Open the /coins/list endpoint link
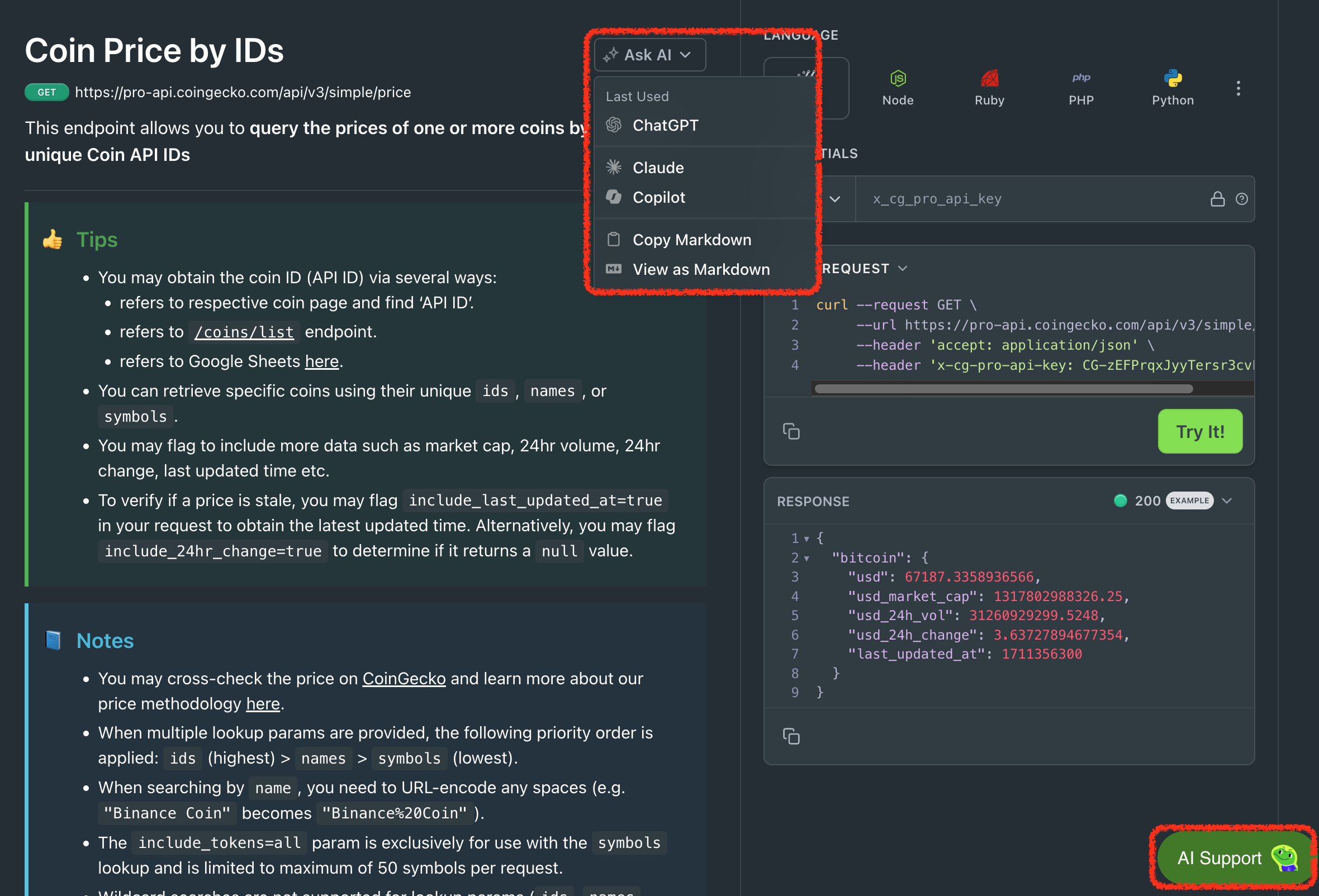Screen dimensions: 1319x896 tap(244, 332)
